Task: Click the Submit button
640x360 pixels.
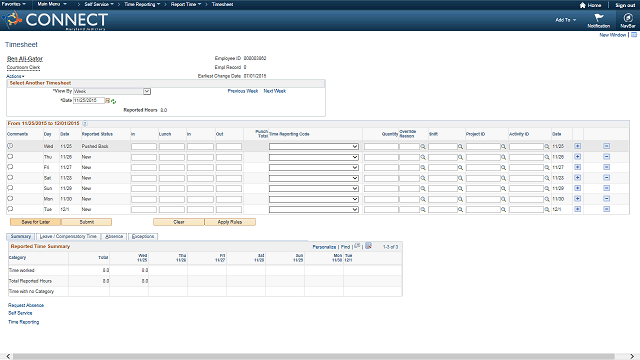Action: point(87,222)
